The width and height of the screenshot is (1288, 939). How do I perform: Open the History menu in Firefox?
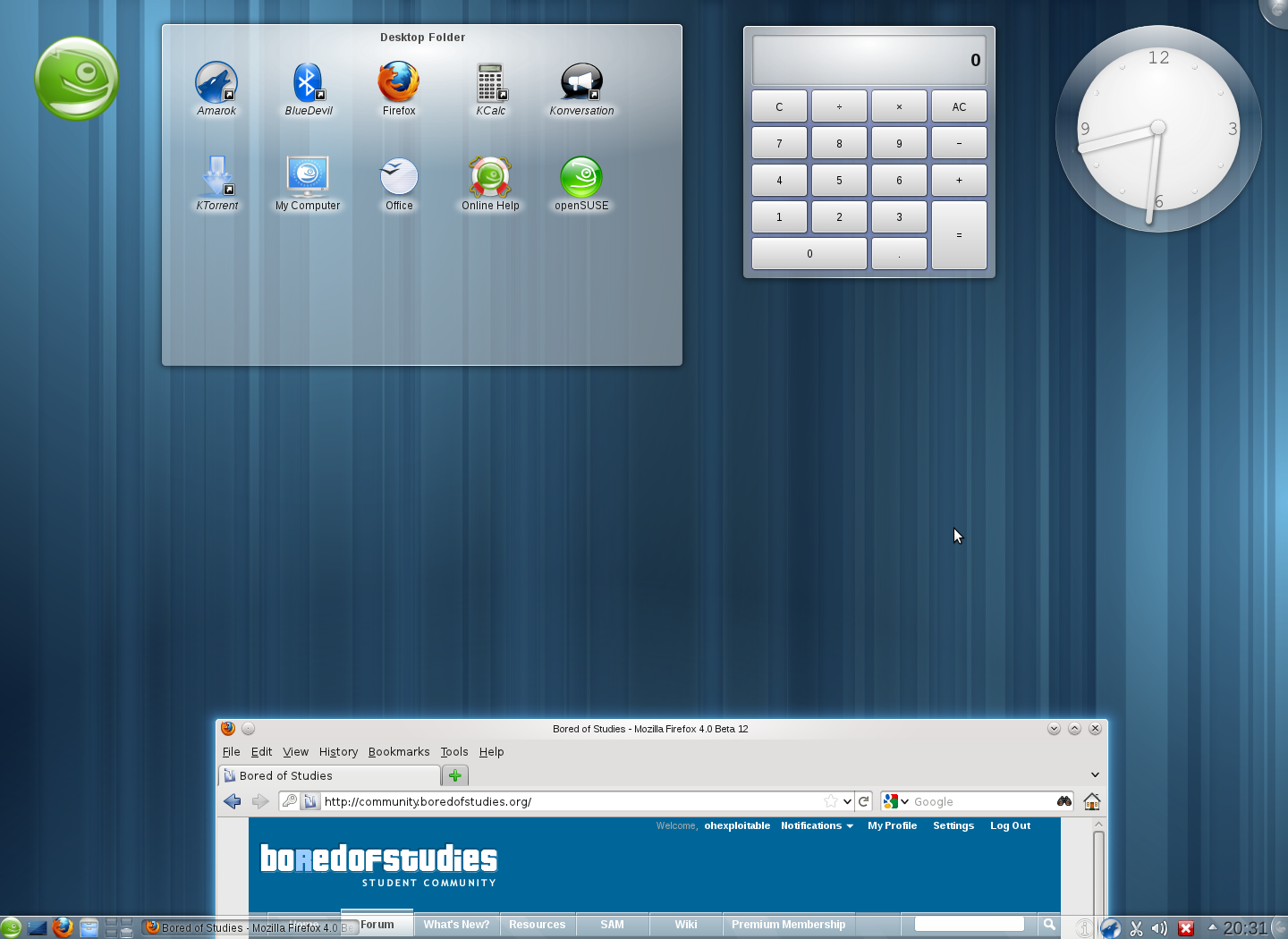tap(338, 752)
